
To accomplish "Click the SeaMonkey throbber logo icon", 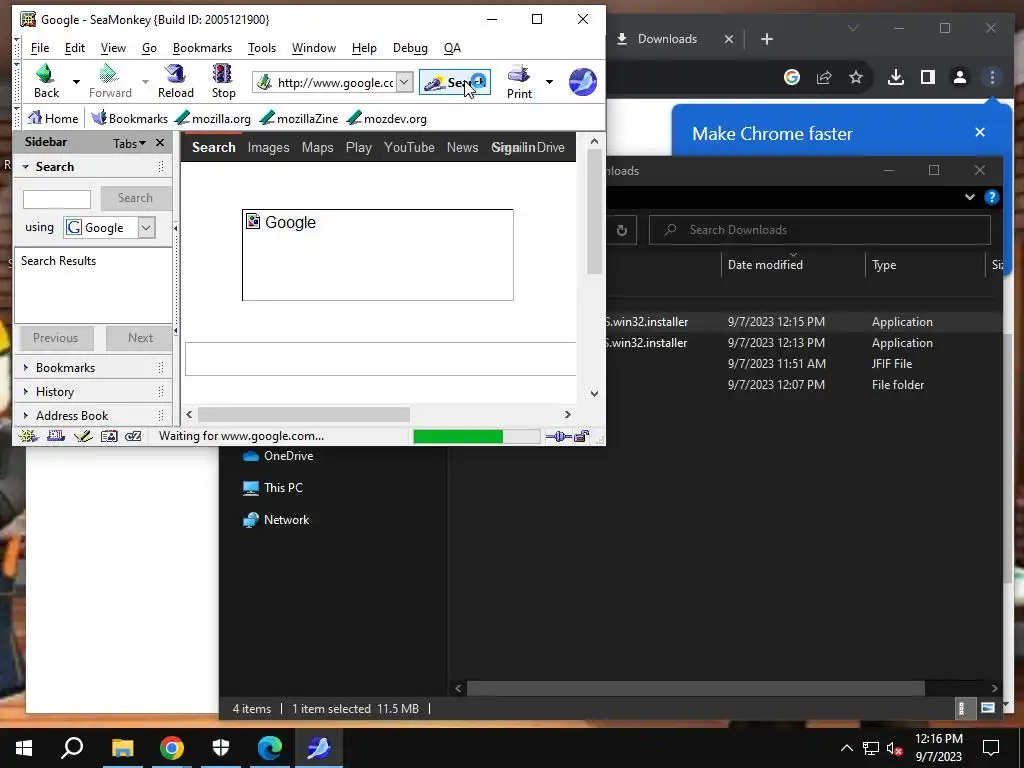I will pos(583,82).
